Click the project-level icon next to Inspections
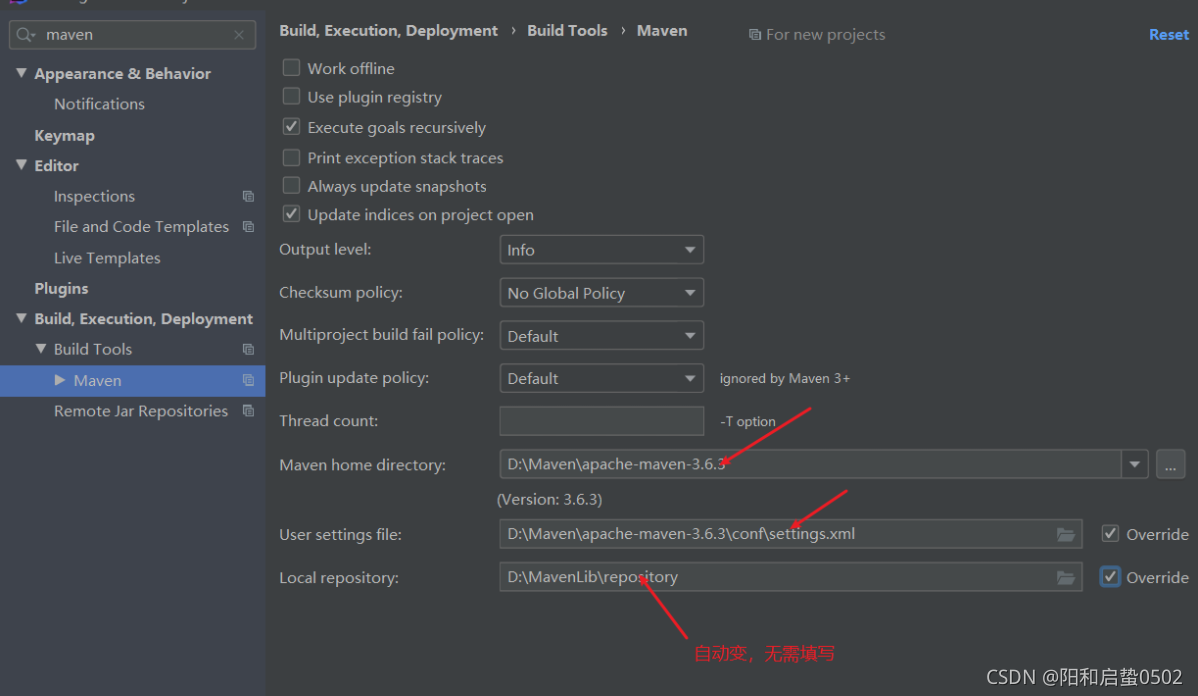The width and height of the screenshot is (1198, 696). tap(248, 197)
